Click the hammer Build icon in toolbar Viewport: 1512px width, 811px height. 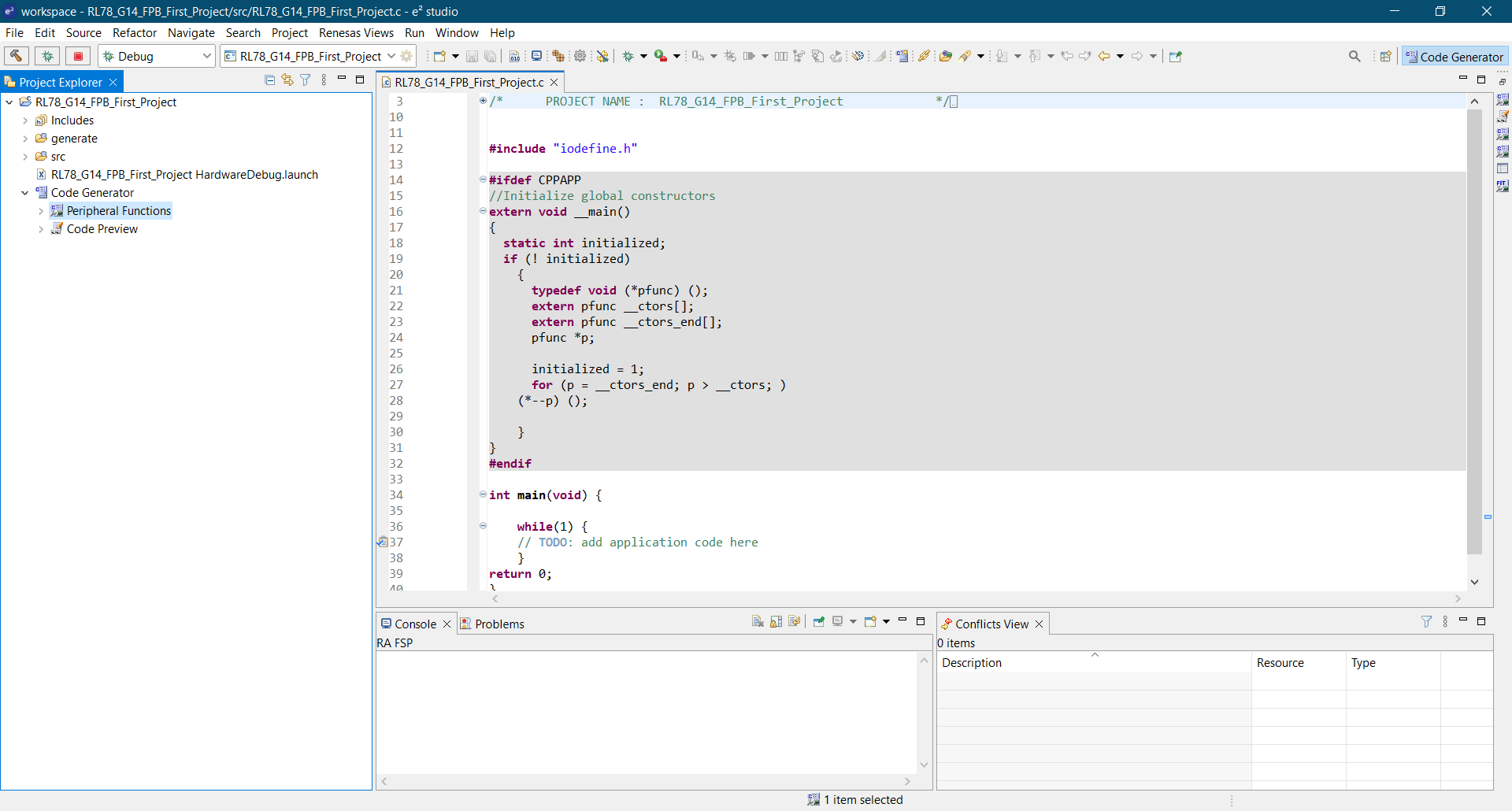click(x=17, y=56)
